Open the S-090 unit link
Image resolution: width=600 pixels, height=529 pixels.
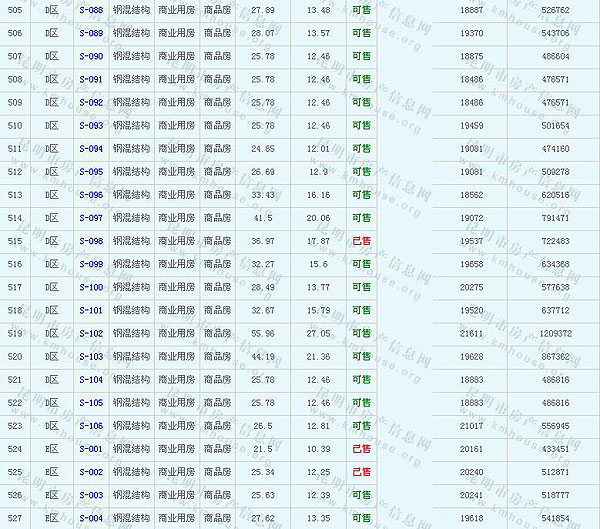(x=90, y=56)
